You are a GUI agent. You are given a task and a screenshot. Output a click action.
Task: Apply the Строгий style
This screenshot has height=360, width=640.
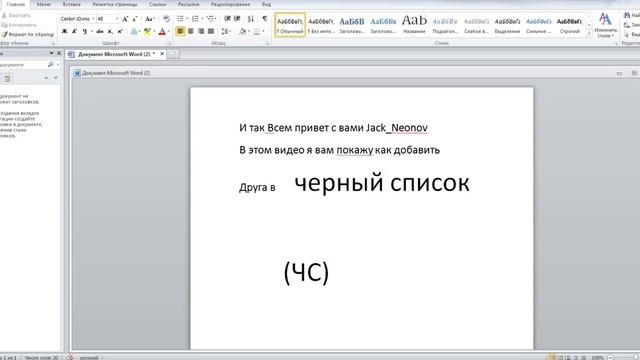[x=569, y=25]
